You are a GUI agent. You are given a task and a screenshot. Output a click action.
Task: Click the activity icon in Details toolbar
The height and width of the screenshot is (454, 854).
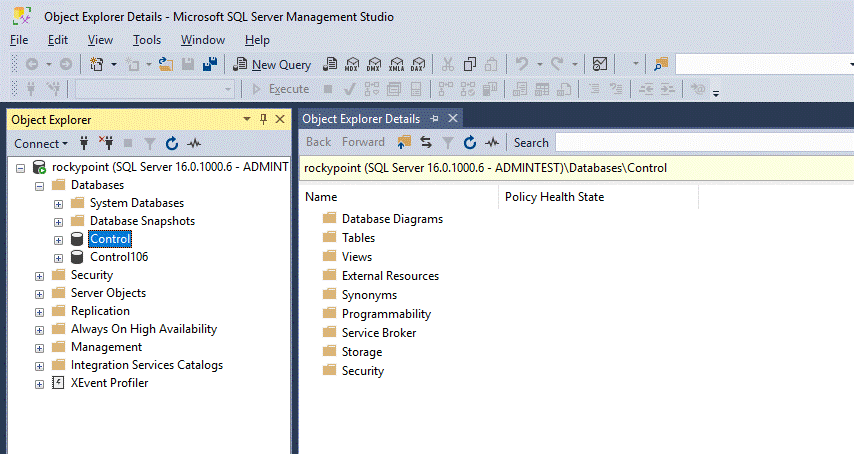coord(492,142)
